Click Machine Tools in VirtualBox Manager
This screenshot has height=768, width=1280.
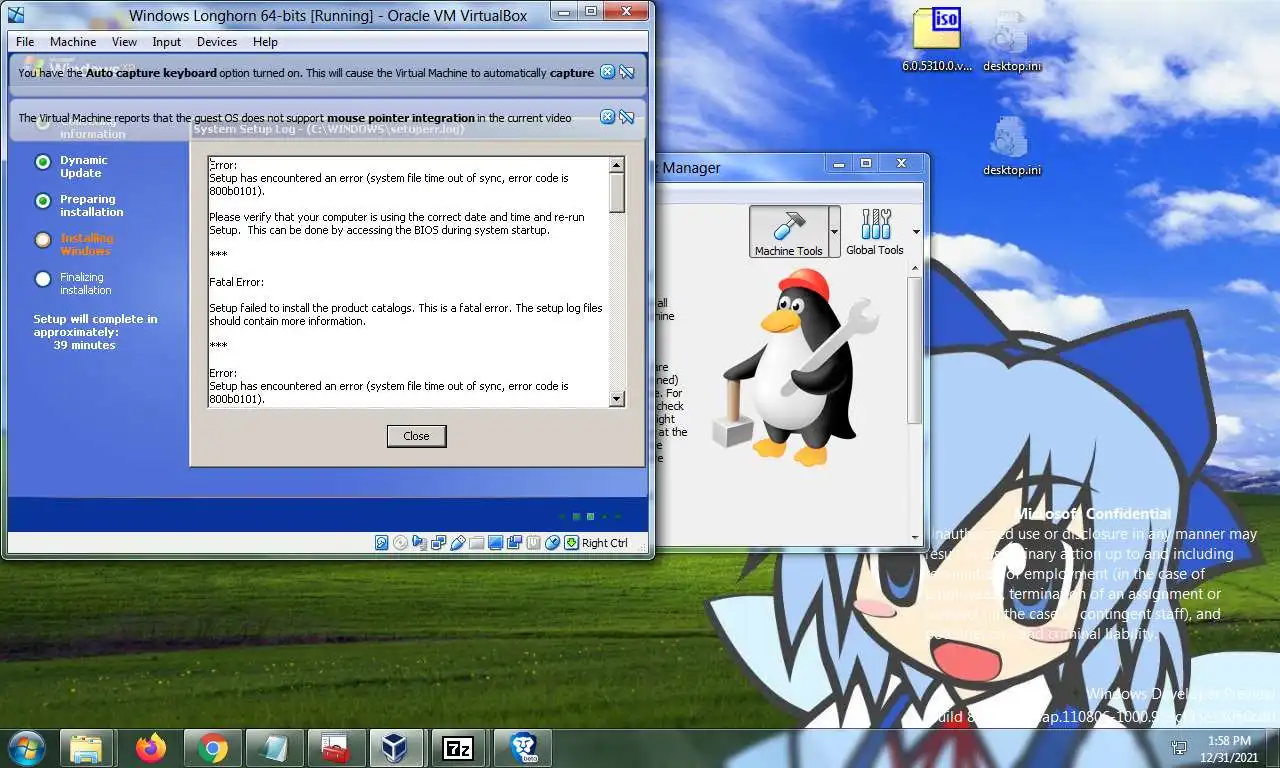789,232
